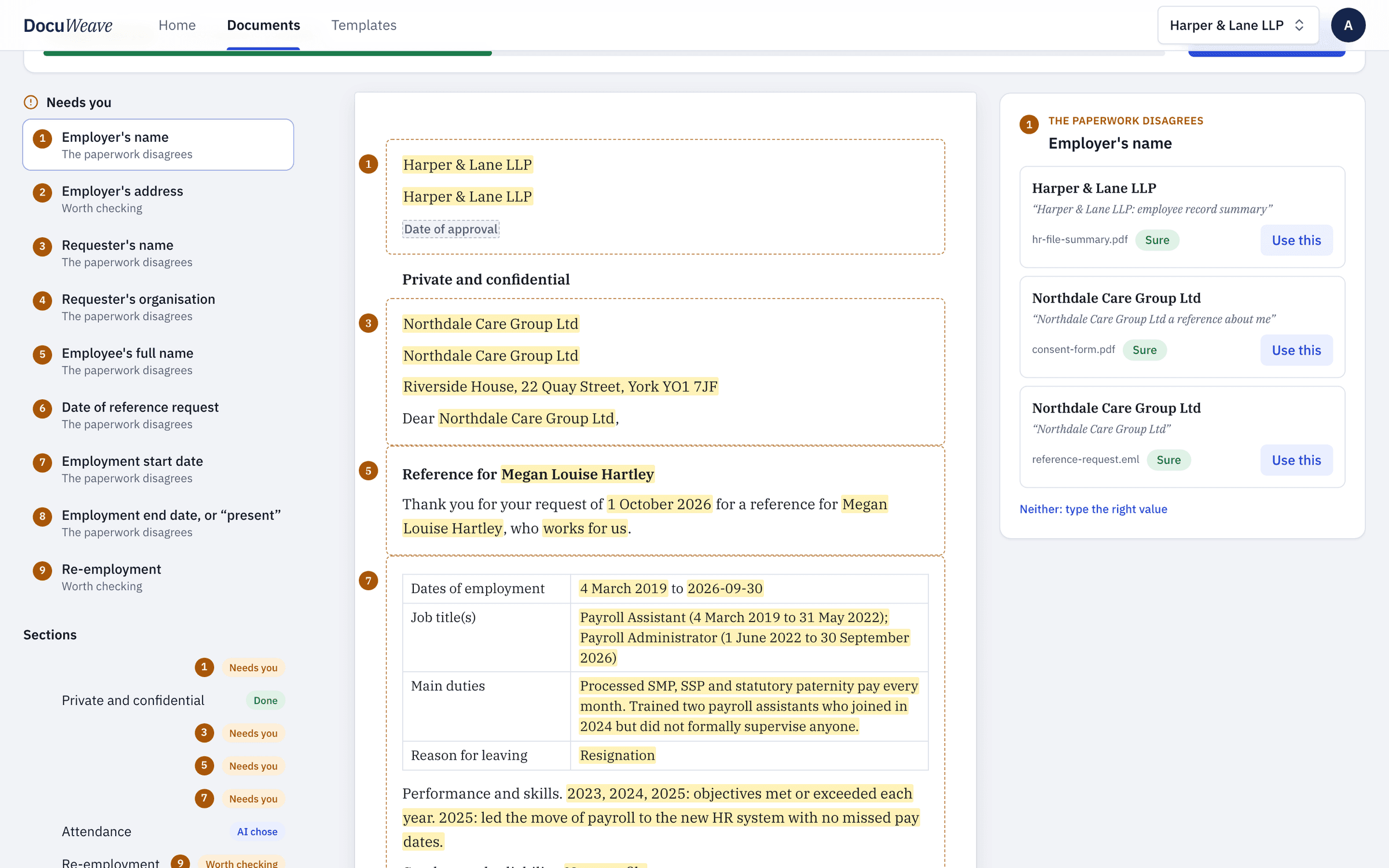Viewport: 1389px width, 868px height.
Task: Click the Date of approval placeholder field
Action: point(451,229)
